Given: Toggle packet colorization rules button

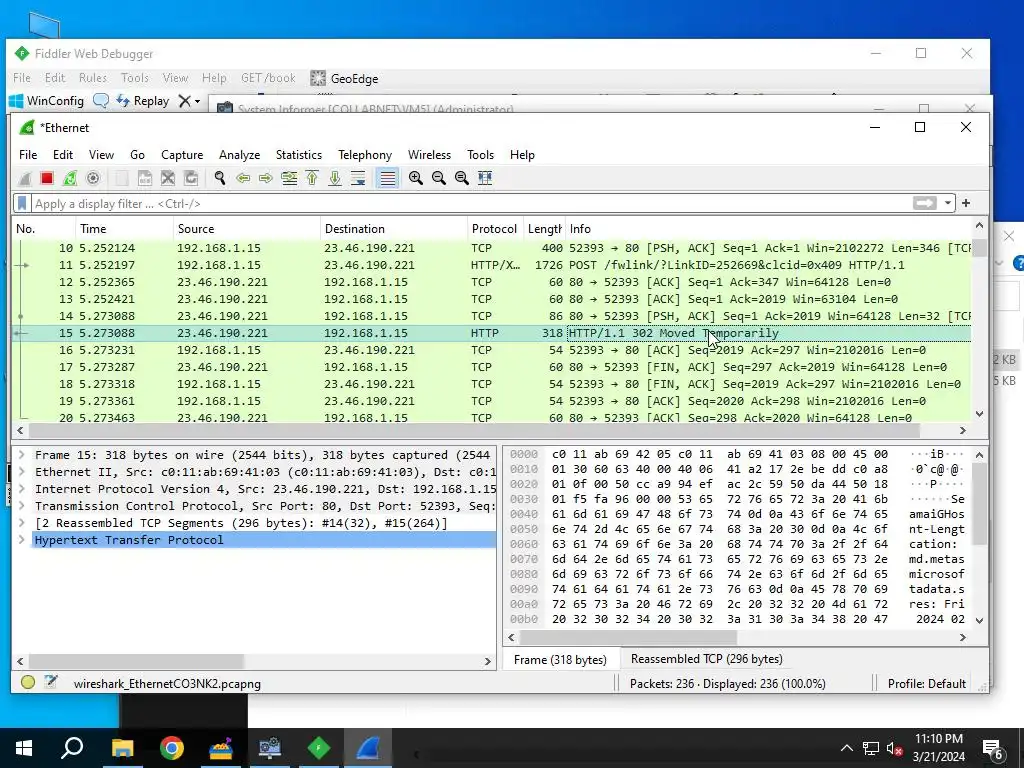Looking at the screenshot, I should click(x=387, y=178).
